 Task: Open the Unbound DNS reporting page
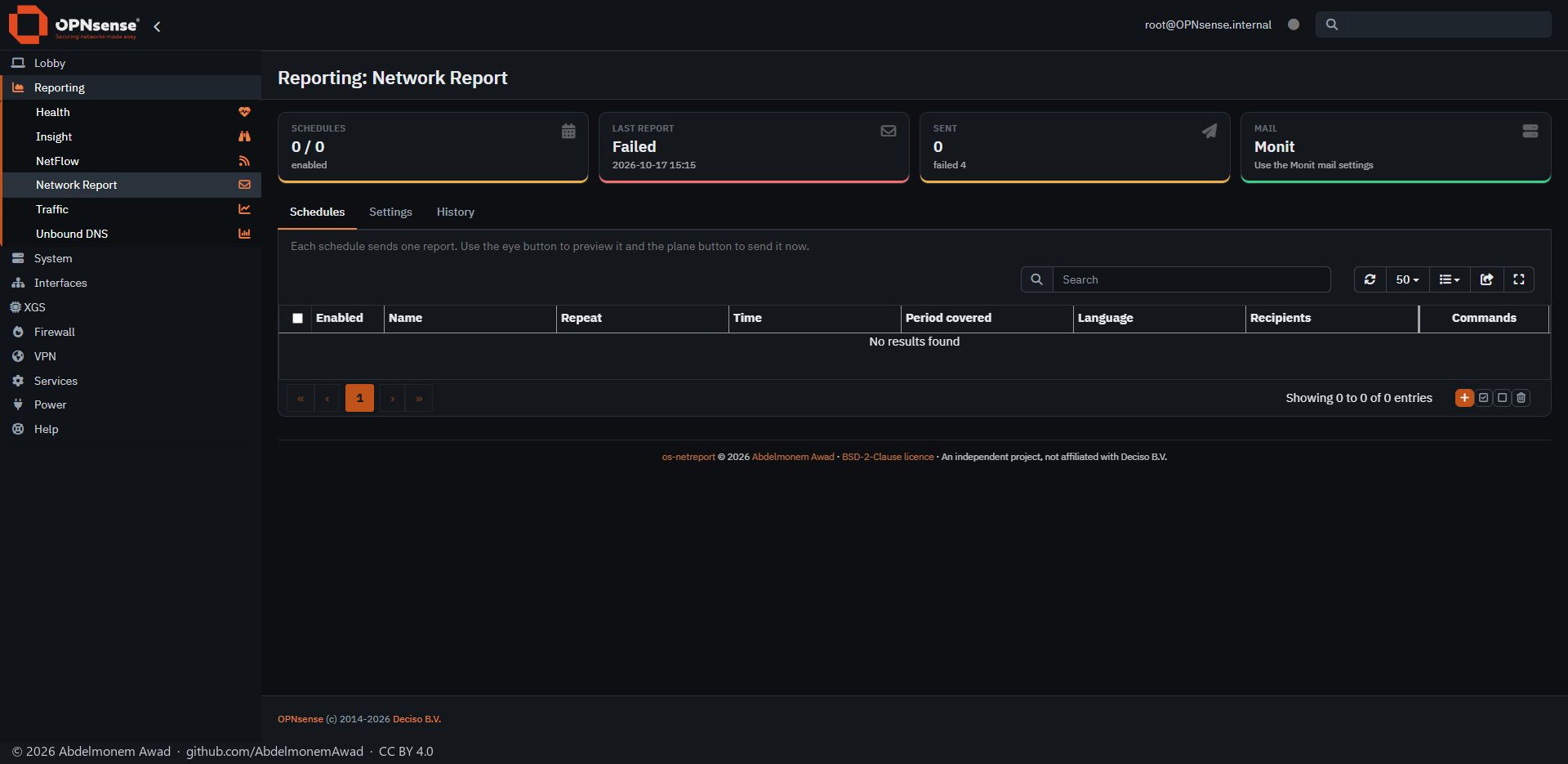click(x=132, y=234)
